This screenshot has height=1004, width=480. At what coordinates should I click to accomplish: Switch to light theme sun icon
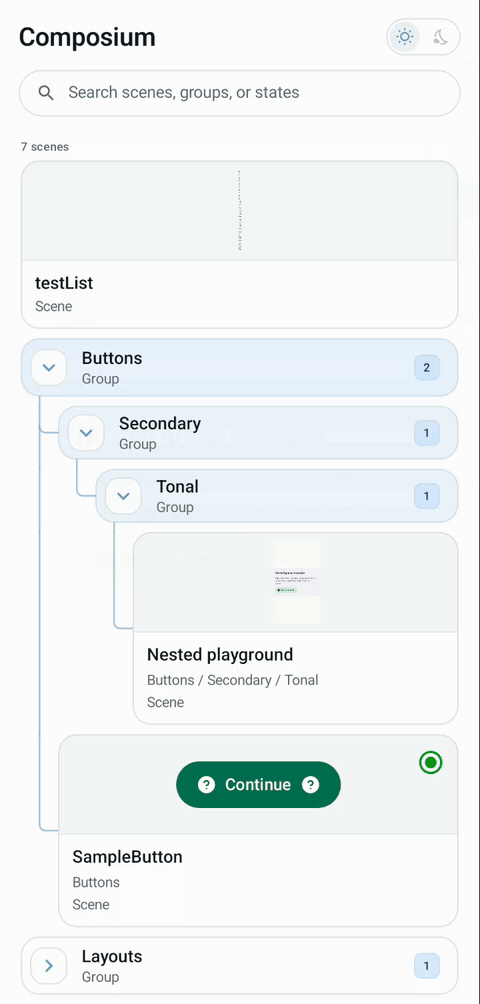point(405,37)
